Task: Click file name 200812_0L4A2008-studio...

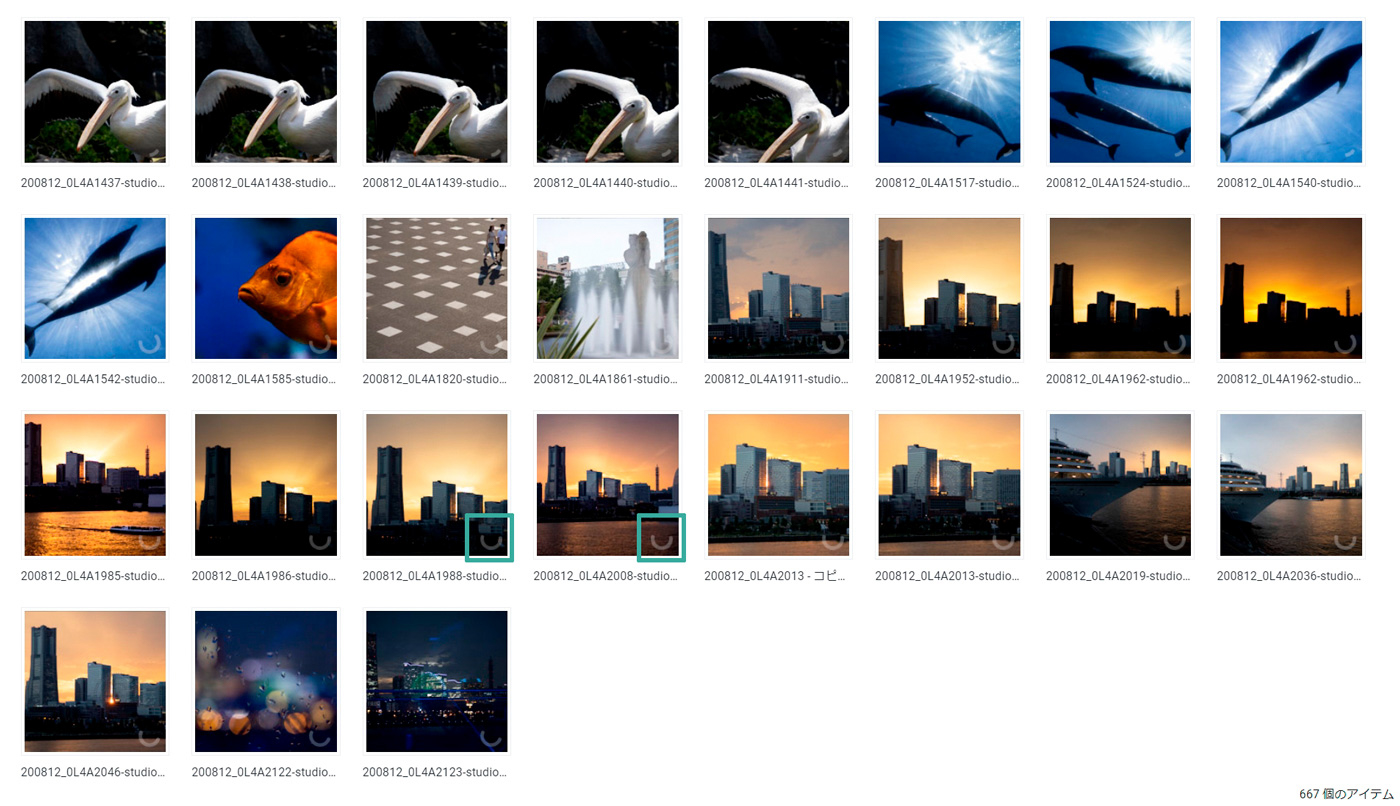Action: 606,576
